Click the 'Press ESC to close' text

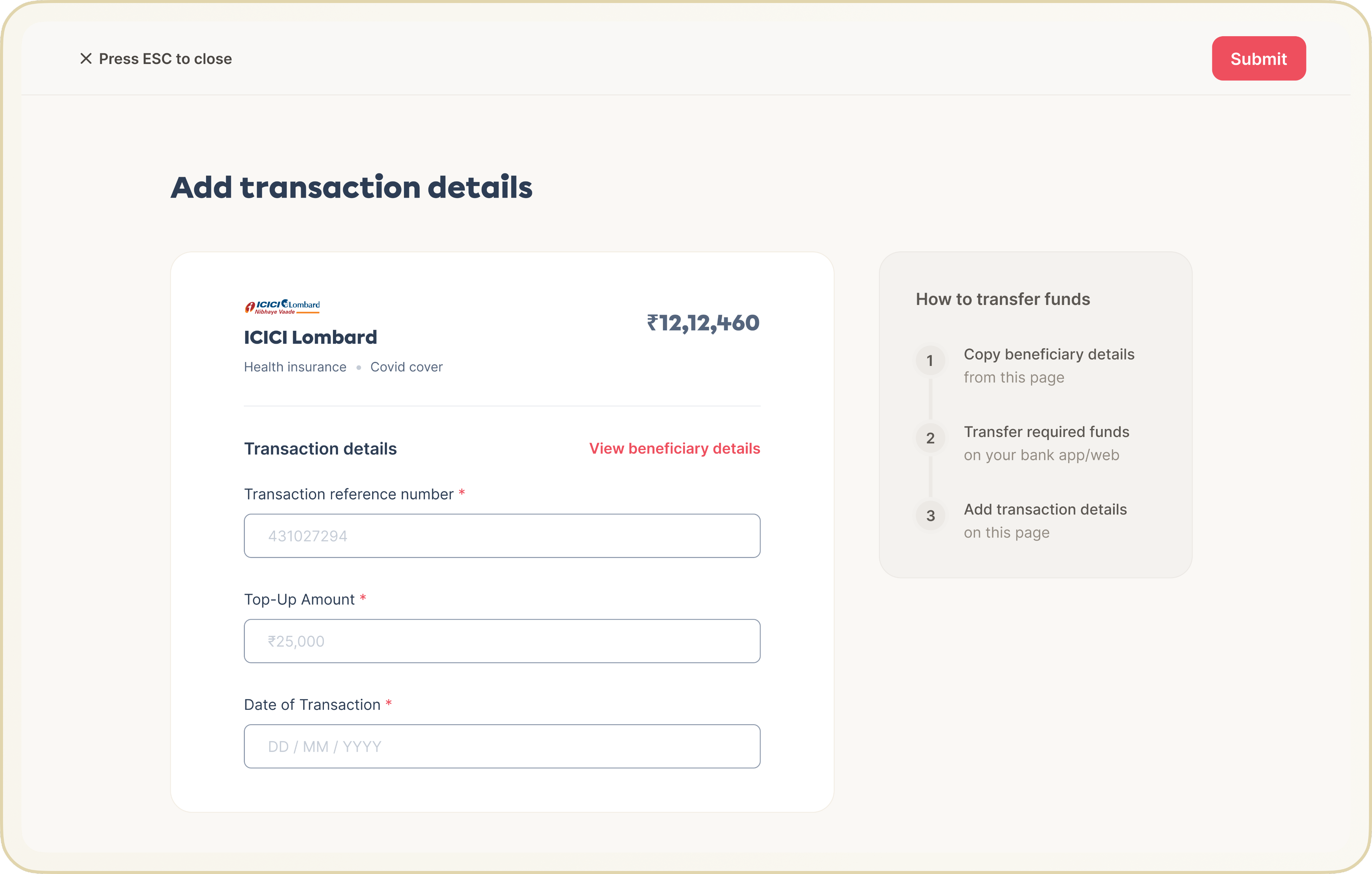[165, 59]
